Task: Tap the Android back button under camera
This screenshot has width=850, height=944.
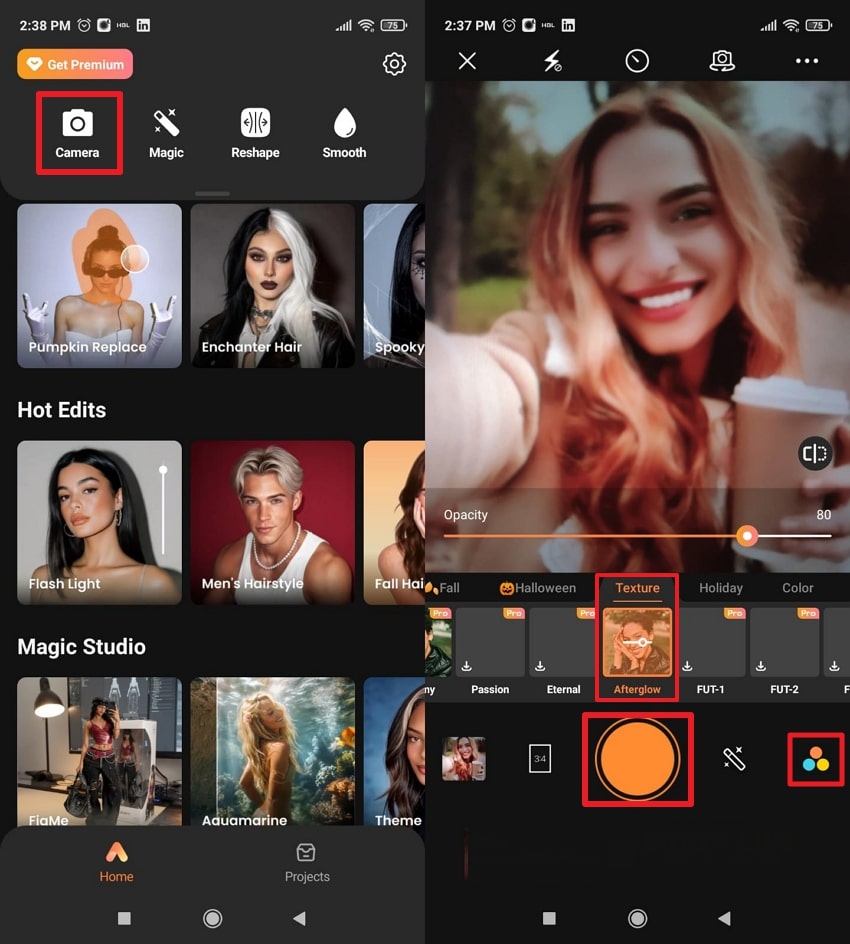Action: pos(724,918)
